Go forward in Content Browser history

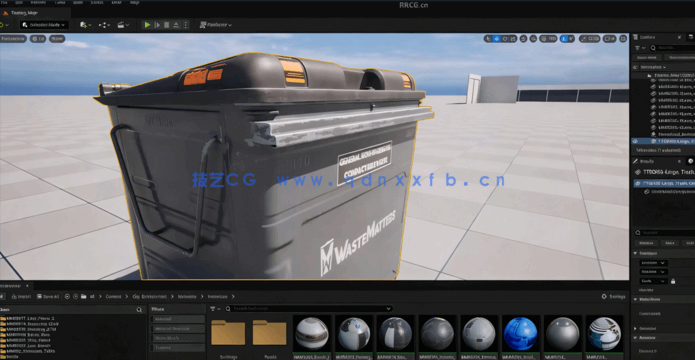click(76, 296)
